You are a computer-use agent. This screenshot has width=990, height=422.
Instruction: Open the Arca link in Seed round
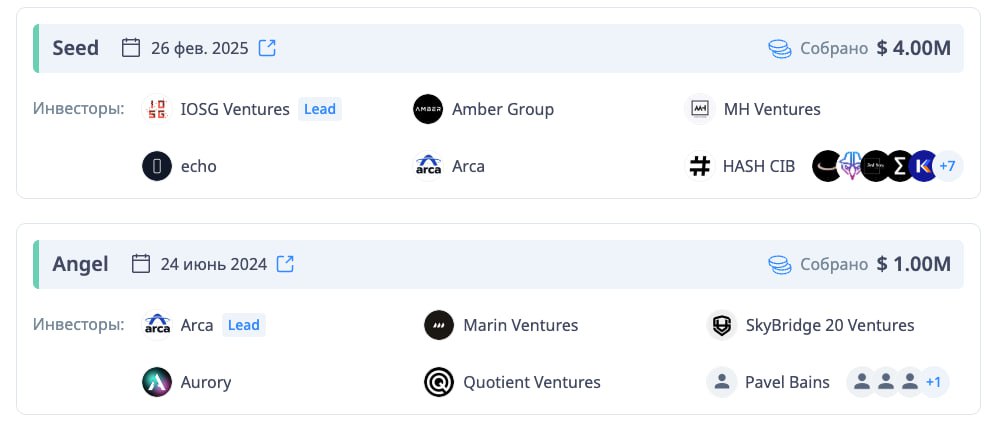468,166
